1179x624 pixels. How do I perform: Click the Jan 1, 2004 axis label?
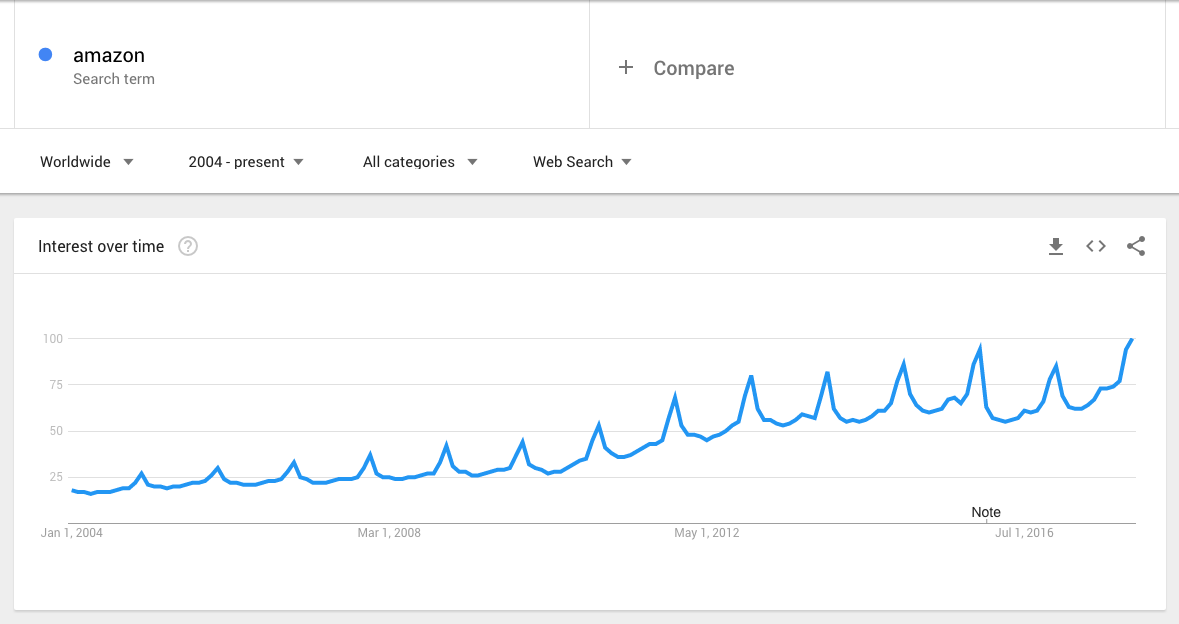point(71,532)
